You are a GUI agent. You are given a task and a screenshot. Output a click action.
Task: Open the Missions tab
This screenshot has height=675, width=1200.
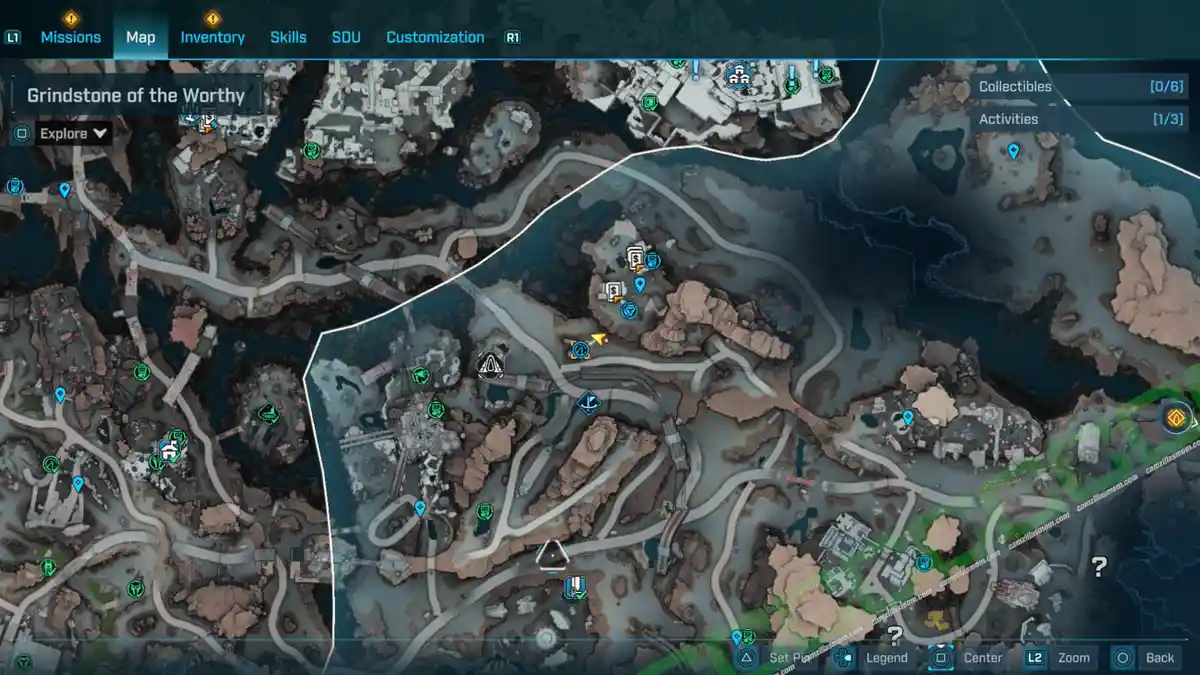point(70,37)
